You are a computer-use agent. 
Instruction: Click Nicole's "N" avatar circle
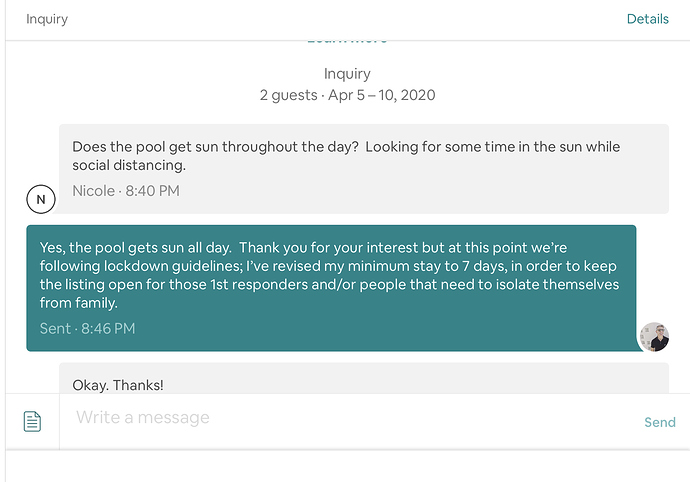point(40,200)
